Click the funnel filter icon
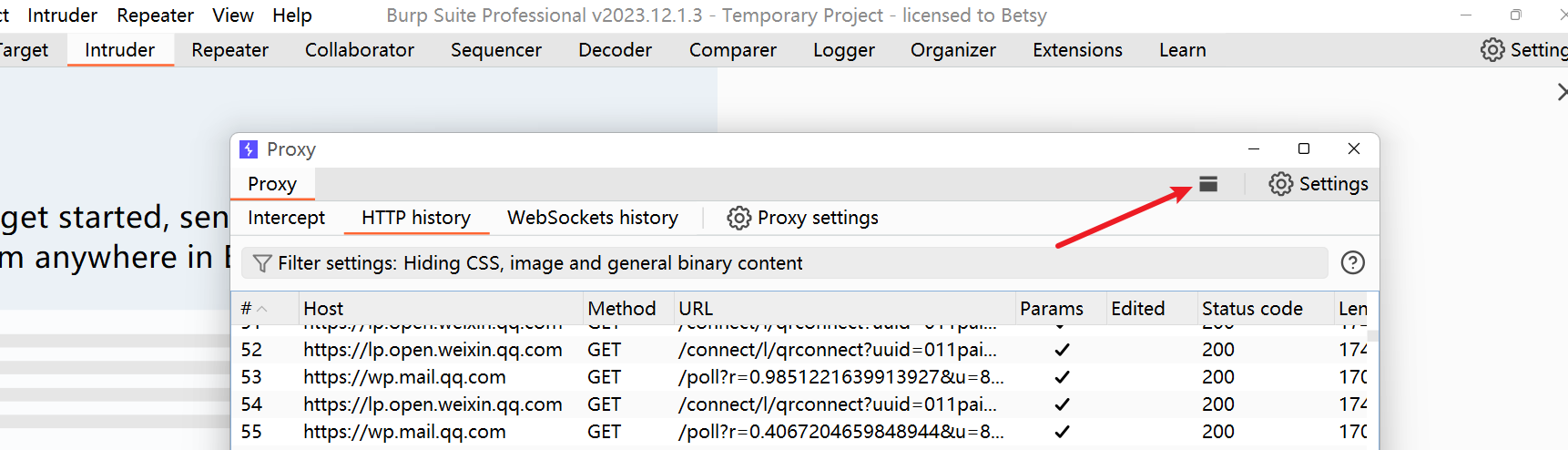Image resolution: width=1568 pixels, height=450 pixels. pos(261,263)
